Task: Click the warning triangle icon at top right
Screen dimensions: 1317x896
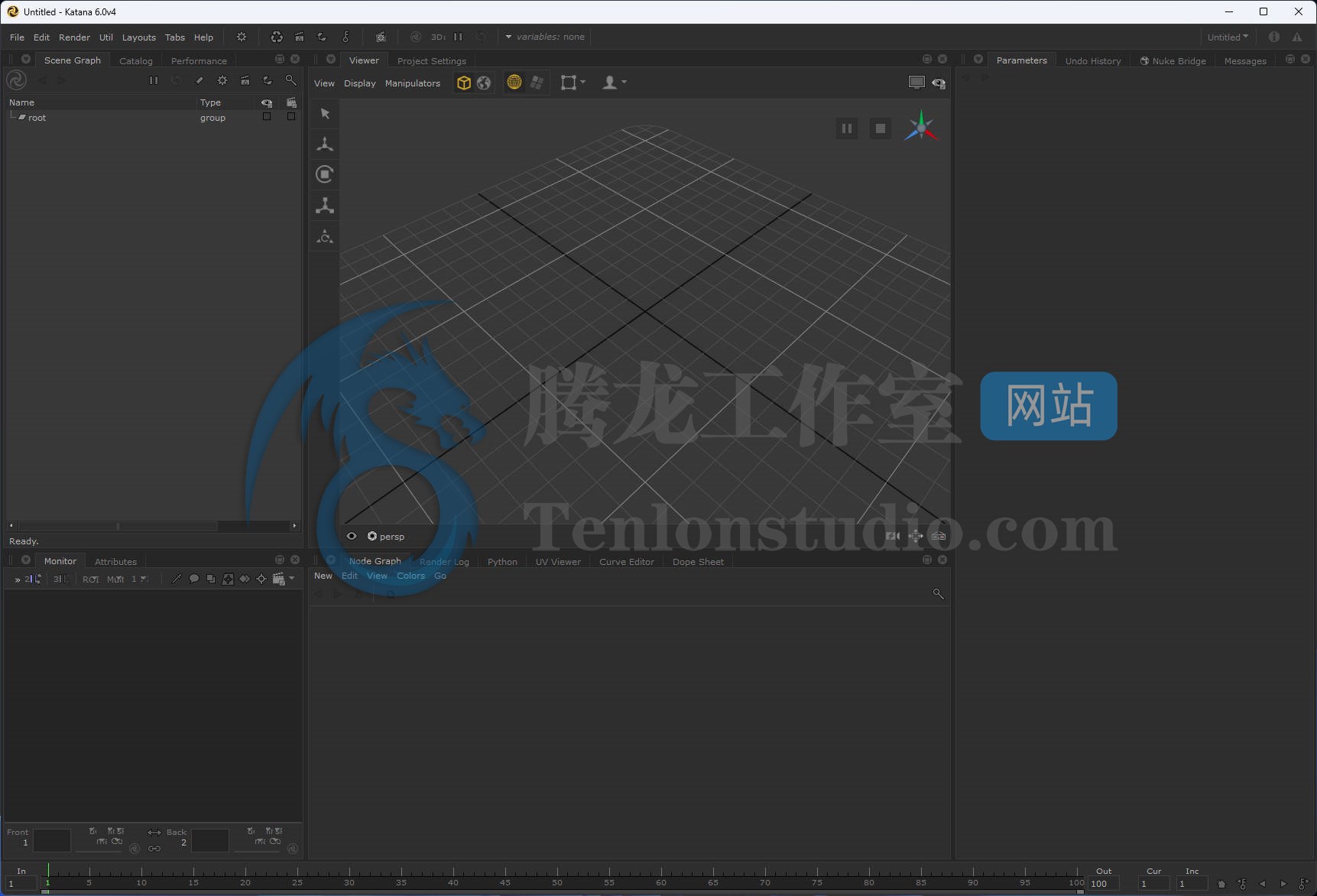Action: point(1297,37)
